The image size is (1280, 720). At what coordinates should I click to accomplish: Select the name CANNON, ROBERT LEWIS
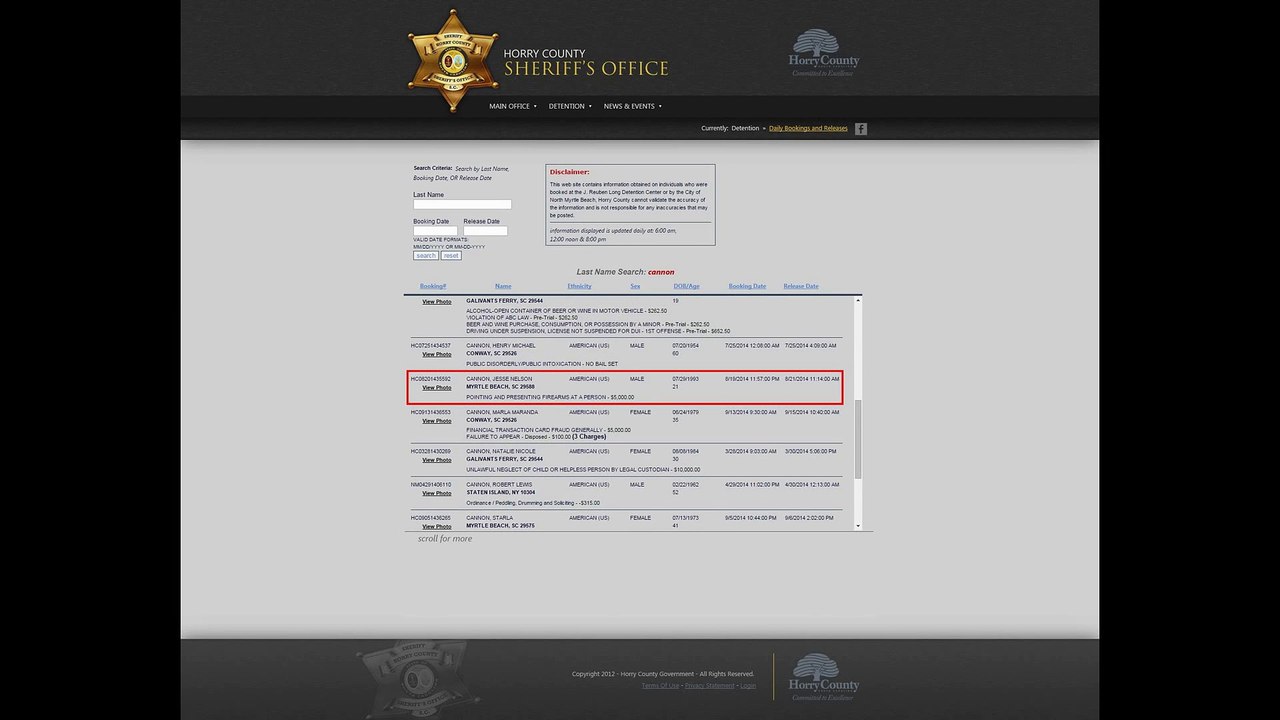coord(499,484)
